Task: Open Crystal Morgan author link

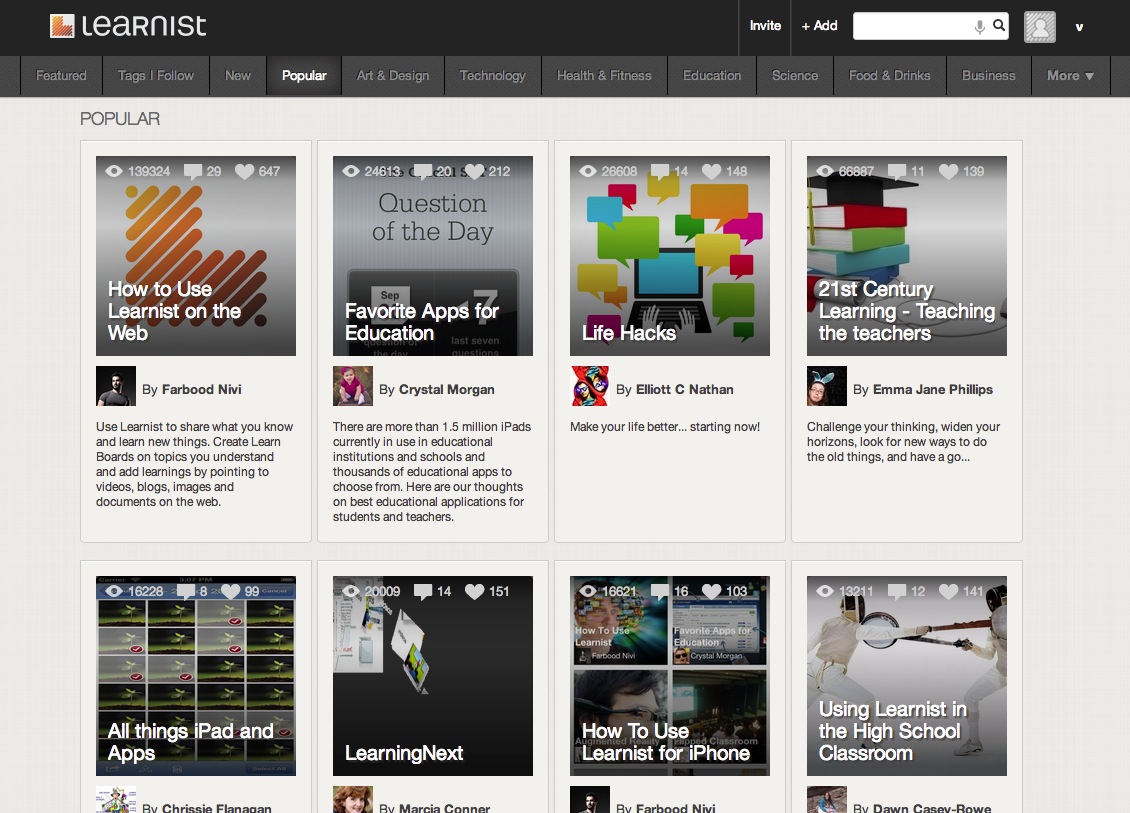Action: pos(447,390)
